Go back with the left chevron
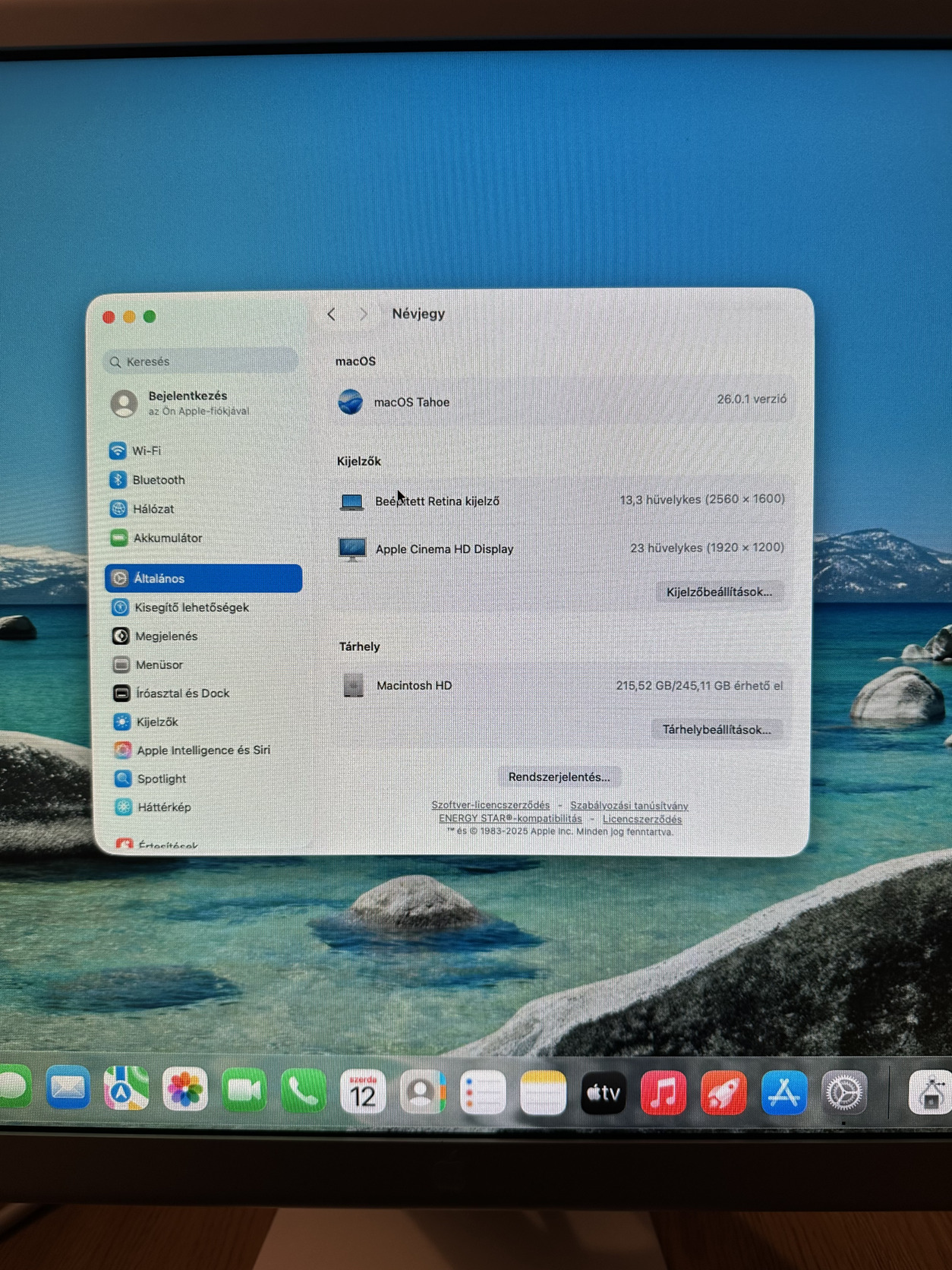 (x=331, y=314)
